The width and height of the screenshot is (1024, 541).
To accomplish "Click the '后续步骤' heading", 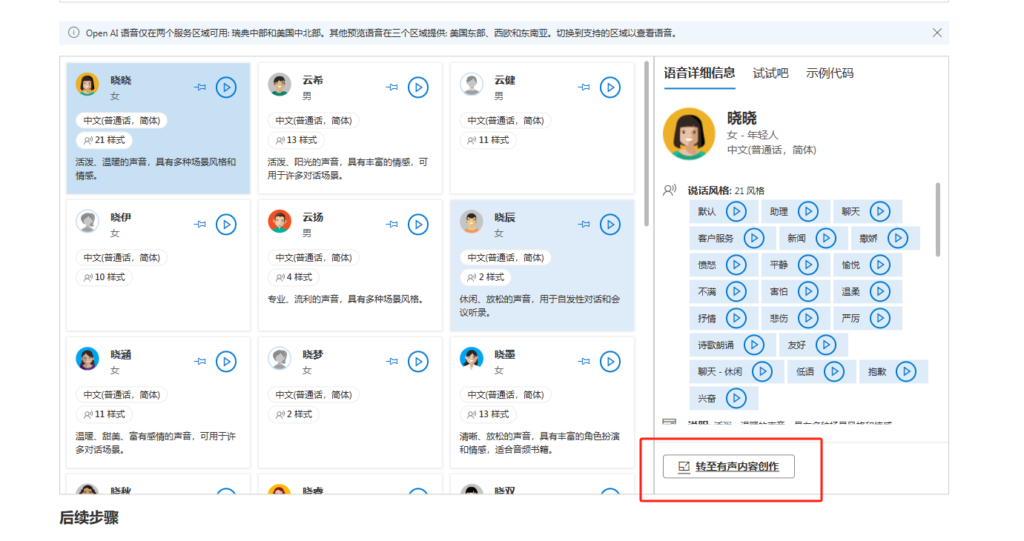I will 89,518.
